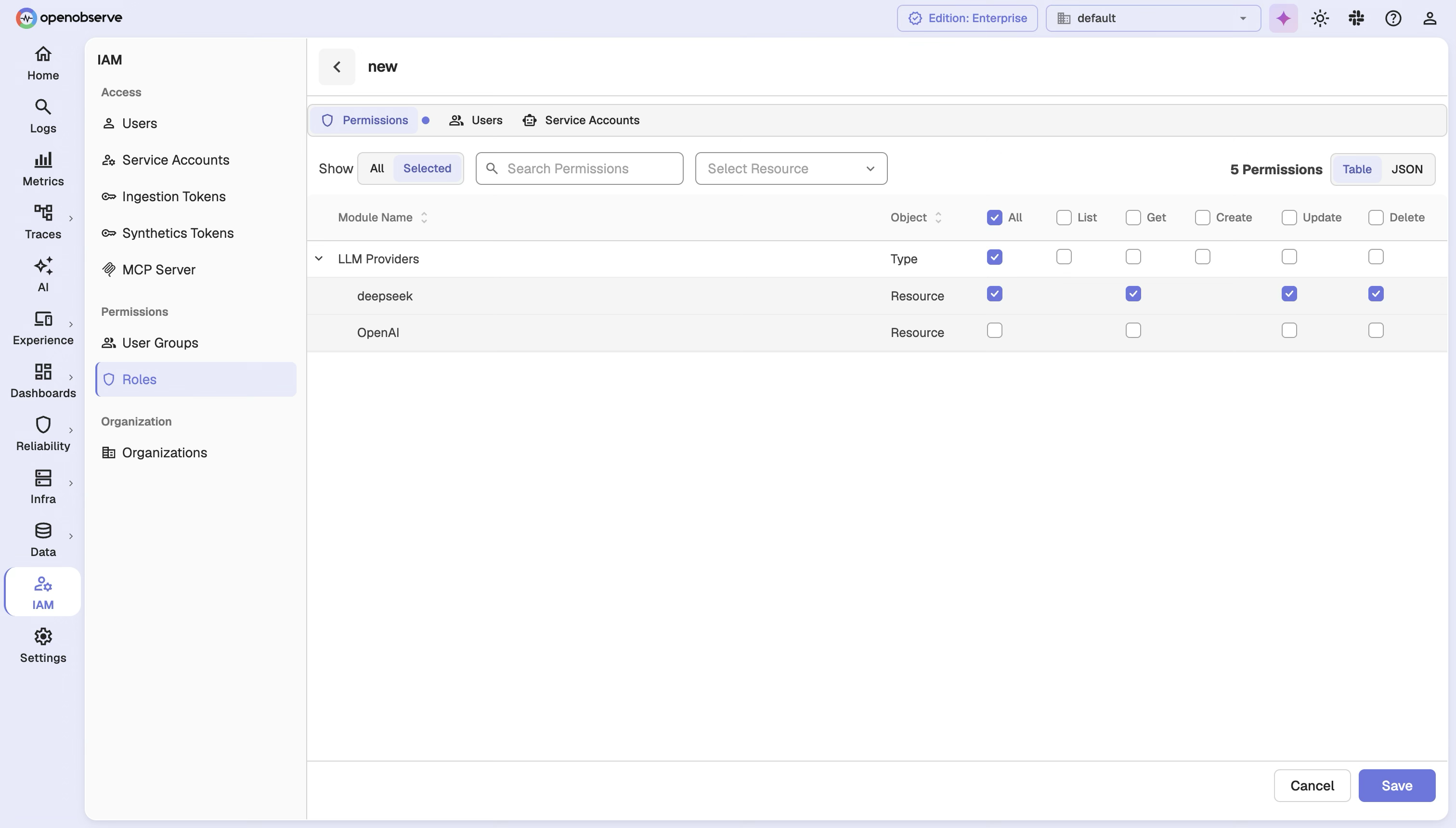Expand the Infra submenu chevron
This screenshot has height=828, width=1456.
coord(70,483)
